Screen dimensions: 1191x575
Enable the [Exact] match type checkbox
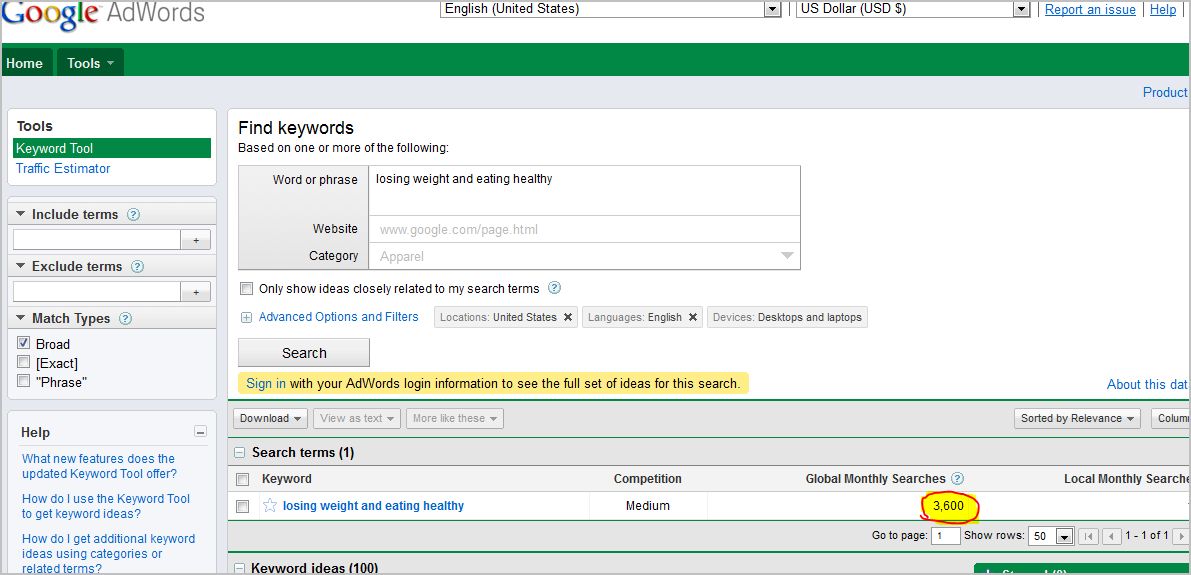[24, 362]
